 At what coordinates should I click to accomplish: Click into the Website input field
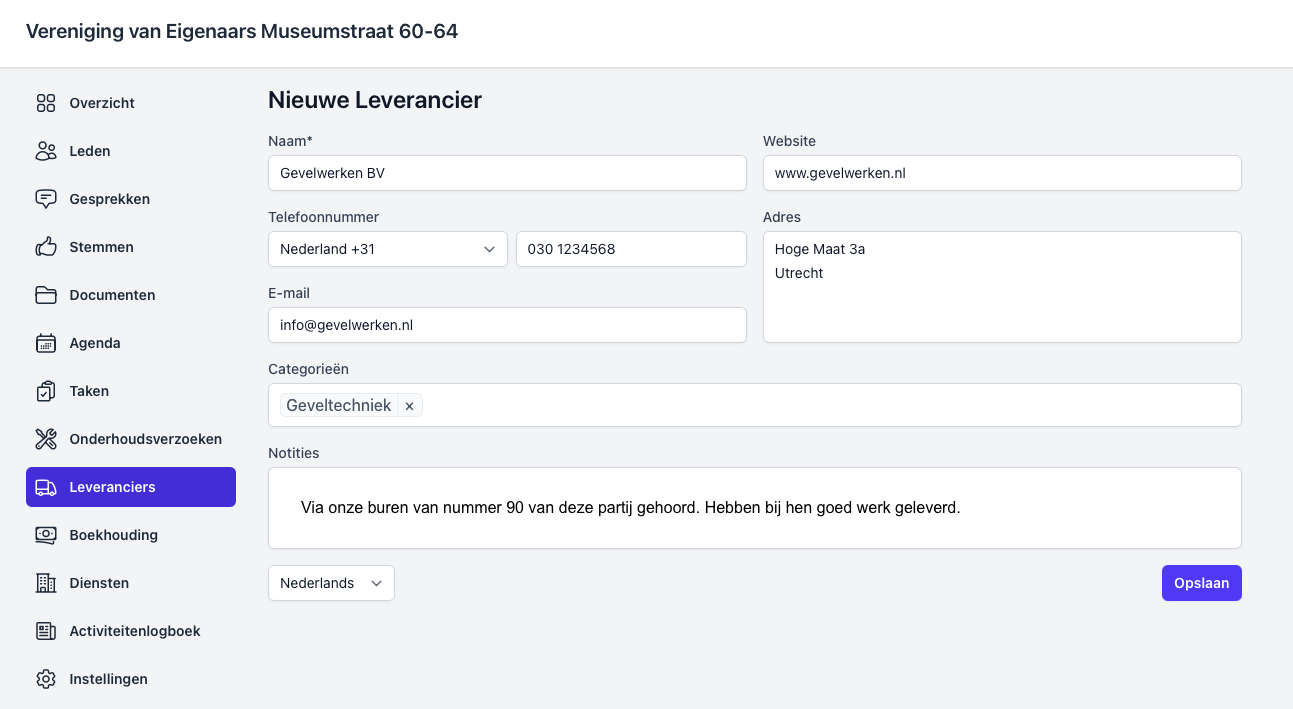(x=1001, y=173)
